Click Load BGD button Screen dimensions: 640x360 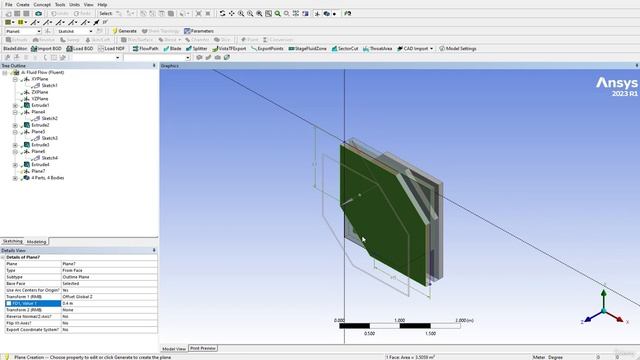tap(80, 49)
